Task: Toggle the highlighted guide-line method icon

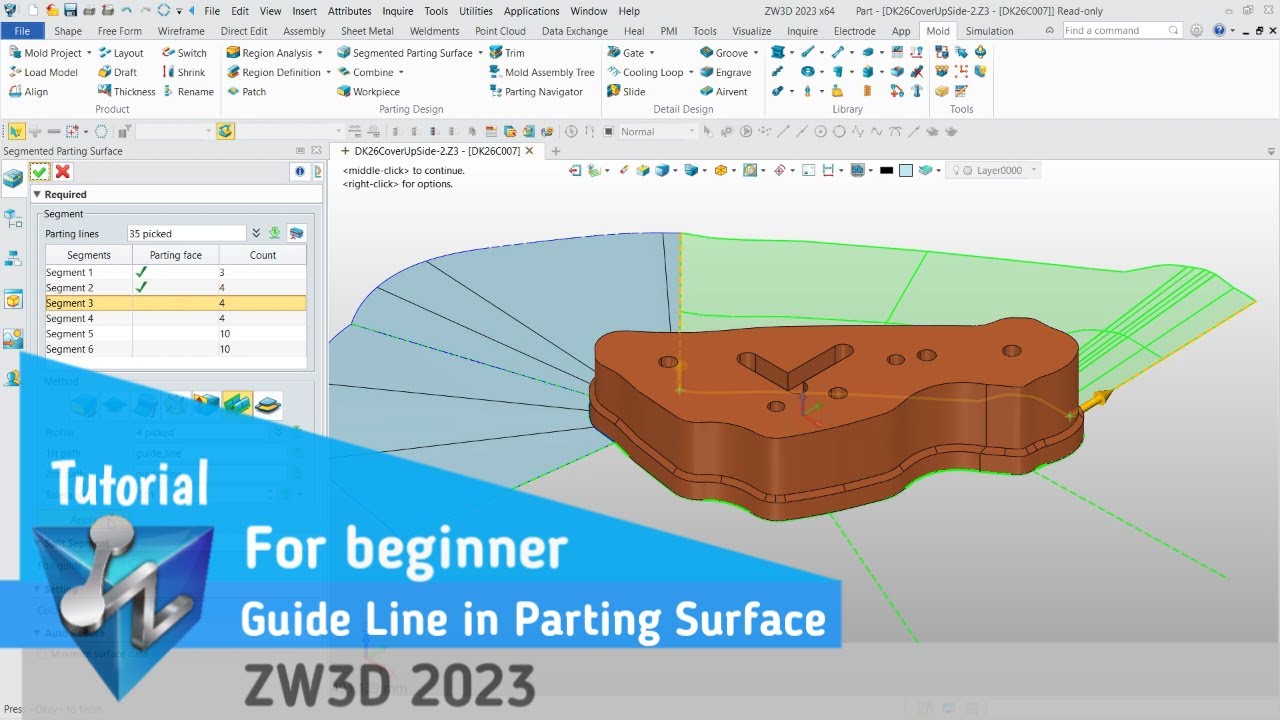Action: coord(237,405)
